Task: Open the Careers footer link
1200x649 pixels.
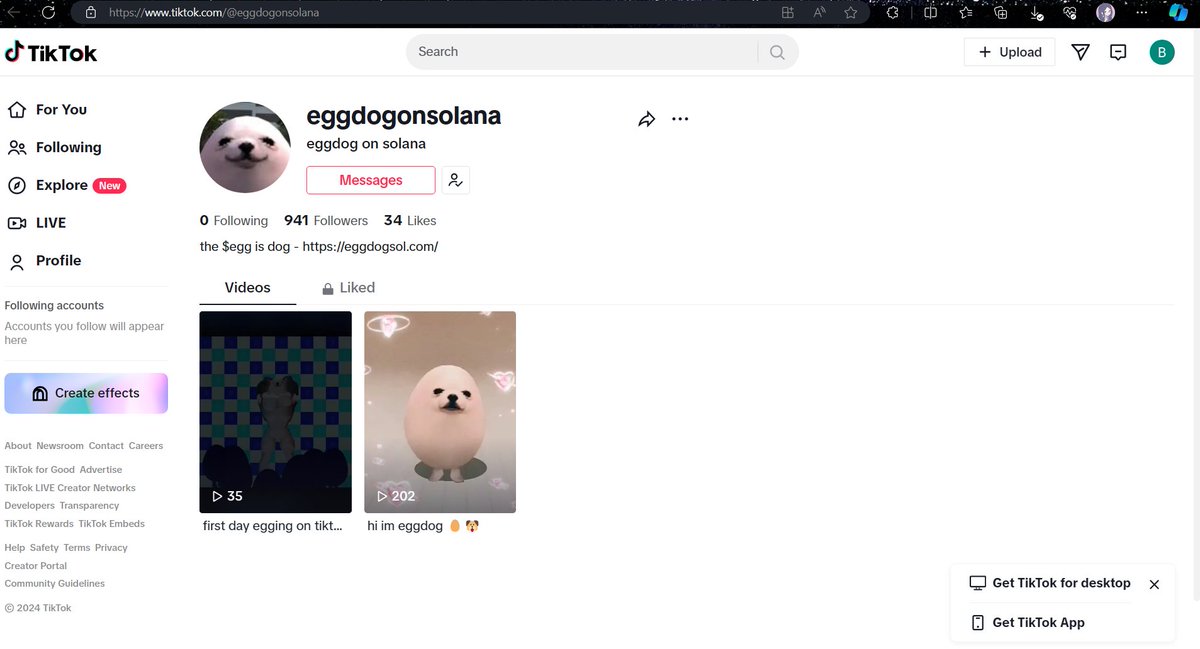Action: click(x=146, y=446)
